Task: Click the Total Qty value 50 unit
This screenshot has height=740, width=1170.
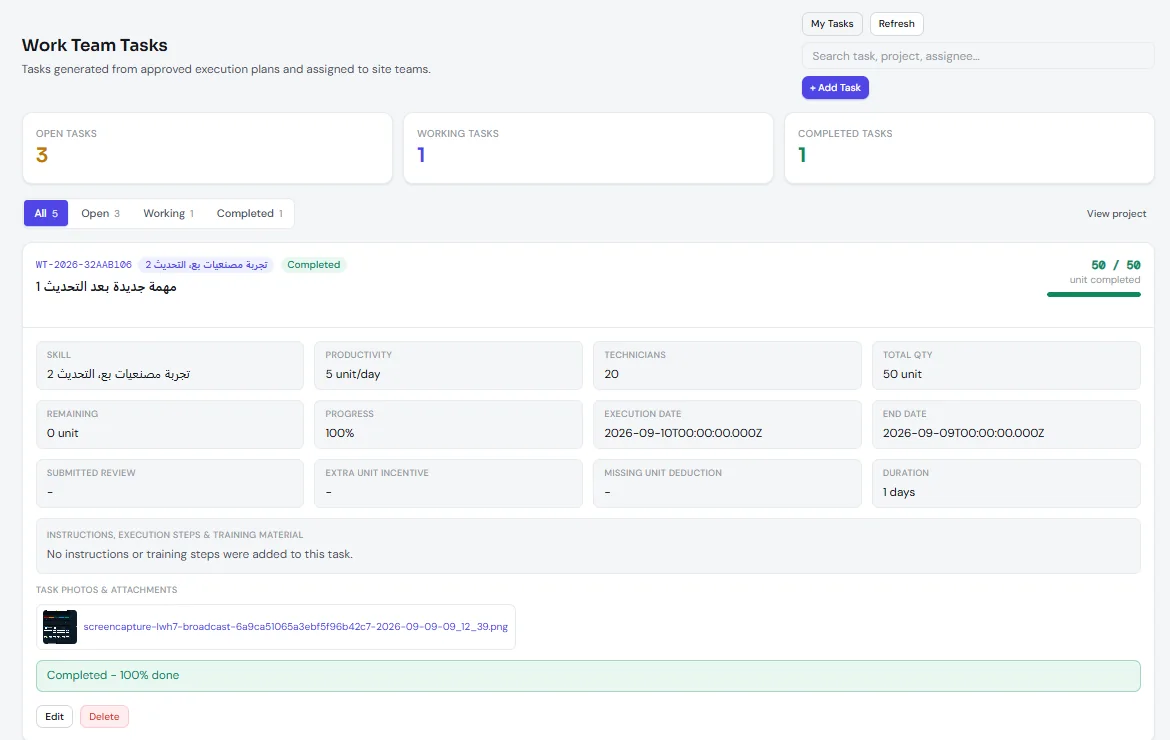Action: (902, 374)
